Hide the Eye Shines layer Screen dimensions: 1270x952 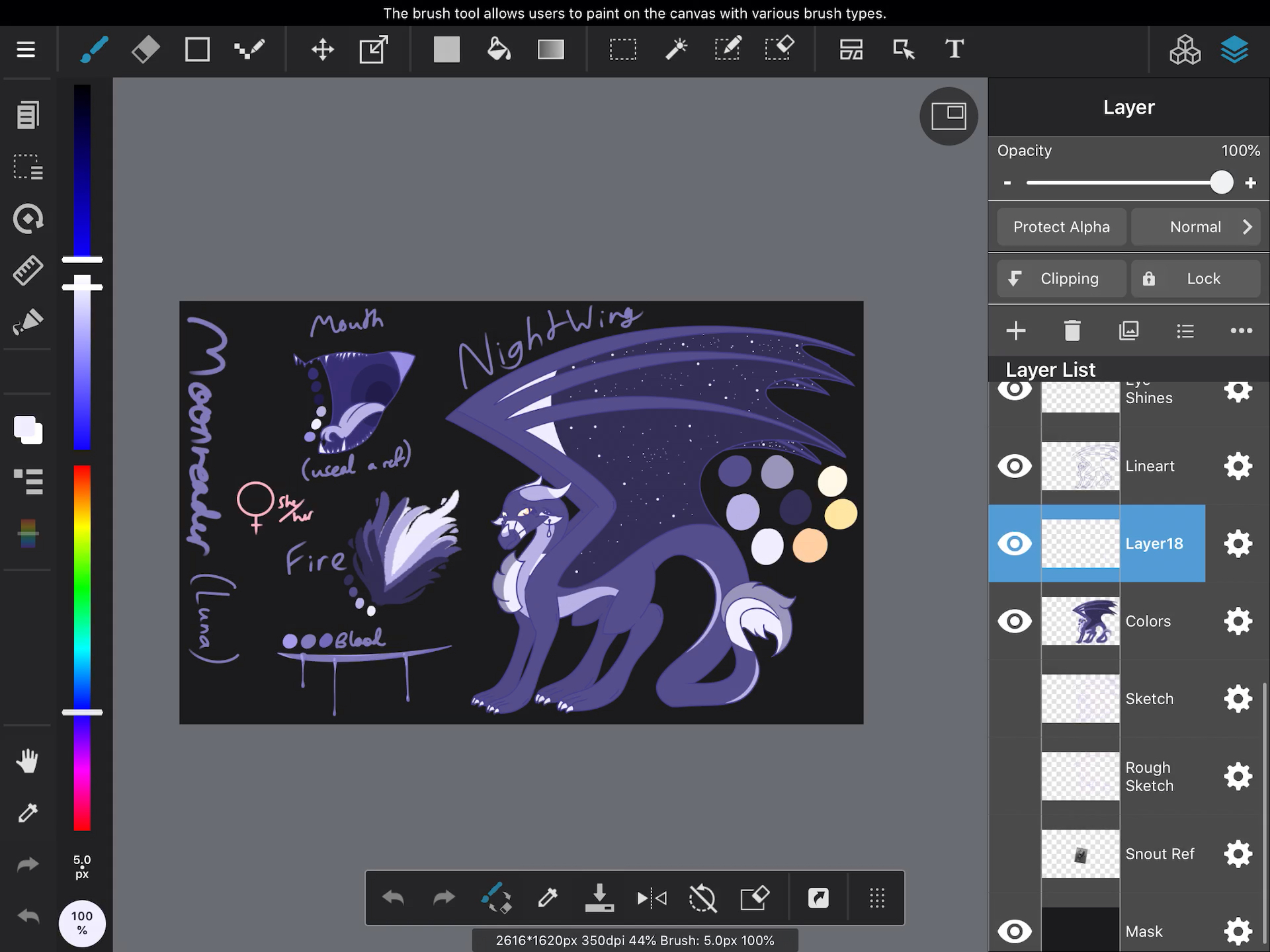[1014, 390]
